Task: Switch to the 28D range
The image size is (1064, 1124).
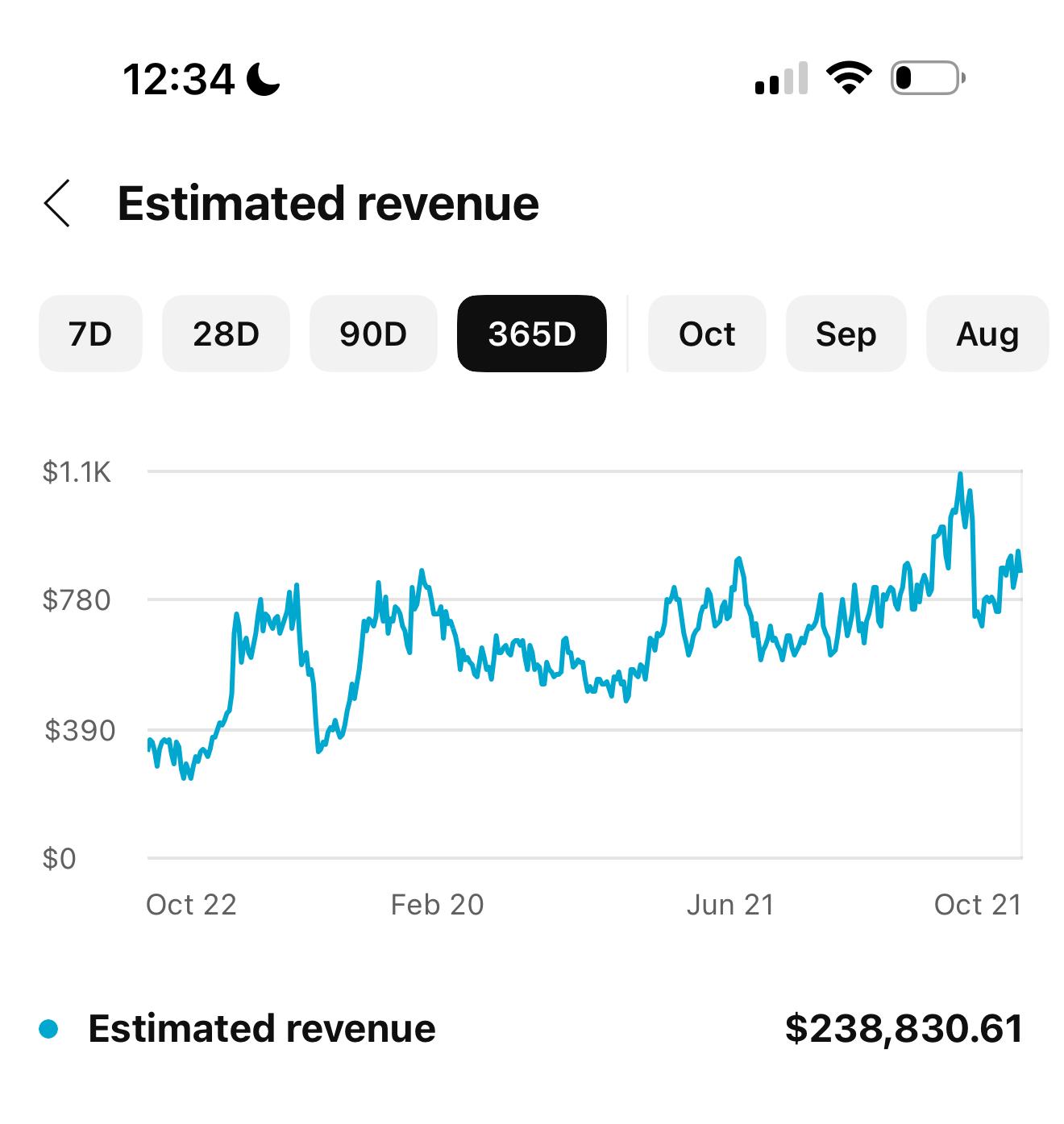Action: click(226, 334)
